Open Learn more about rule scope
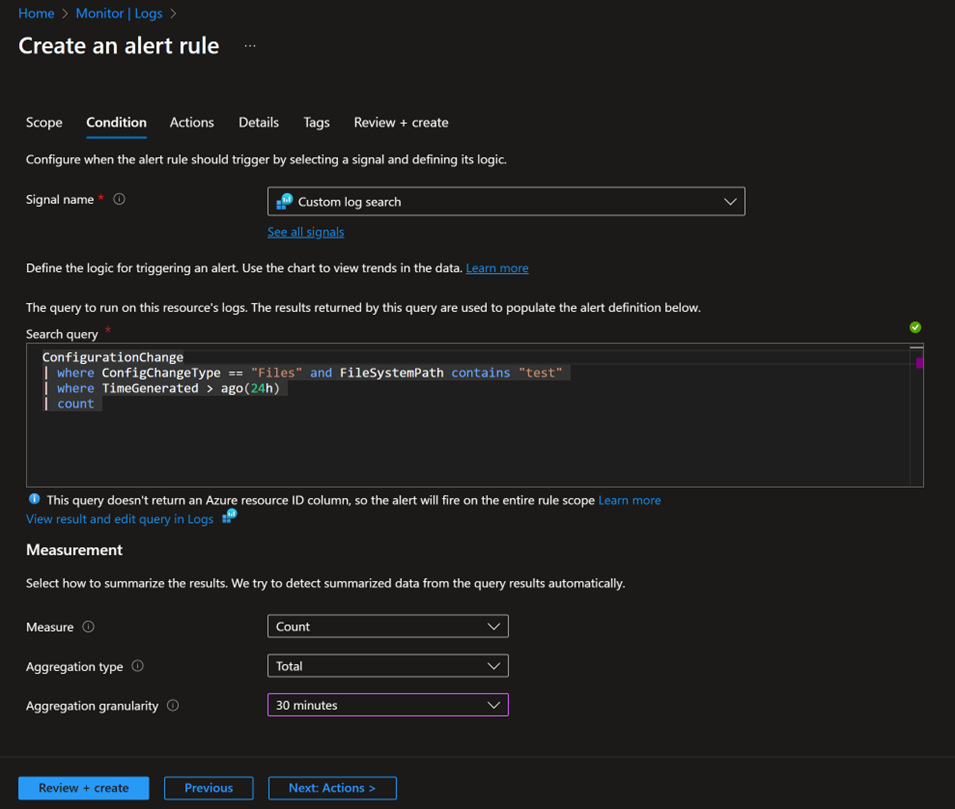 tap(629, 500)
